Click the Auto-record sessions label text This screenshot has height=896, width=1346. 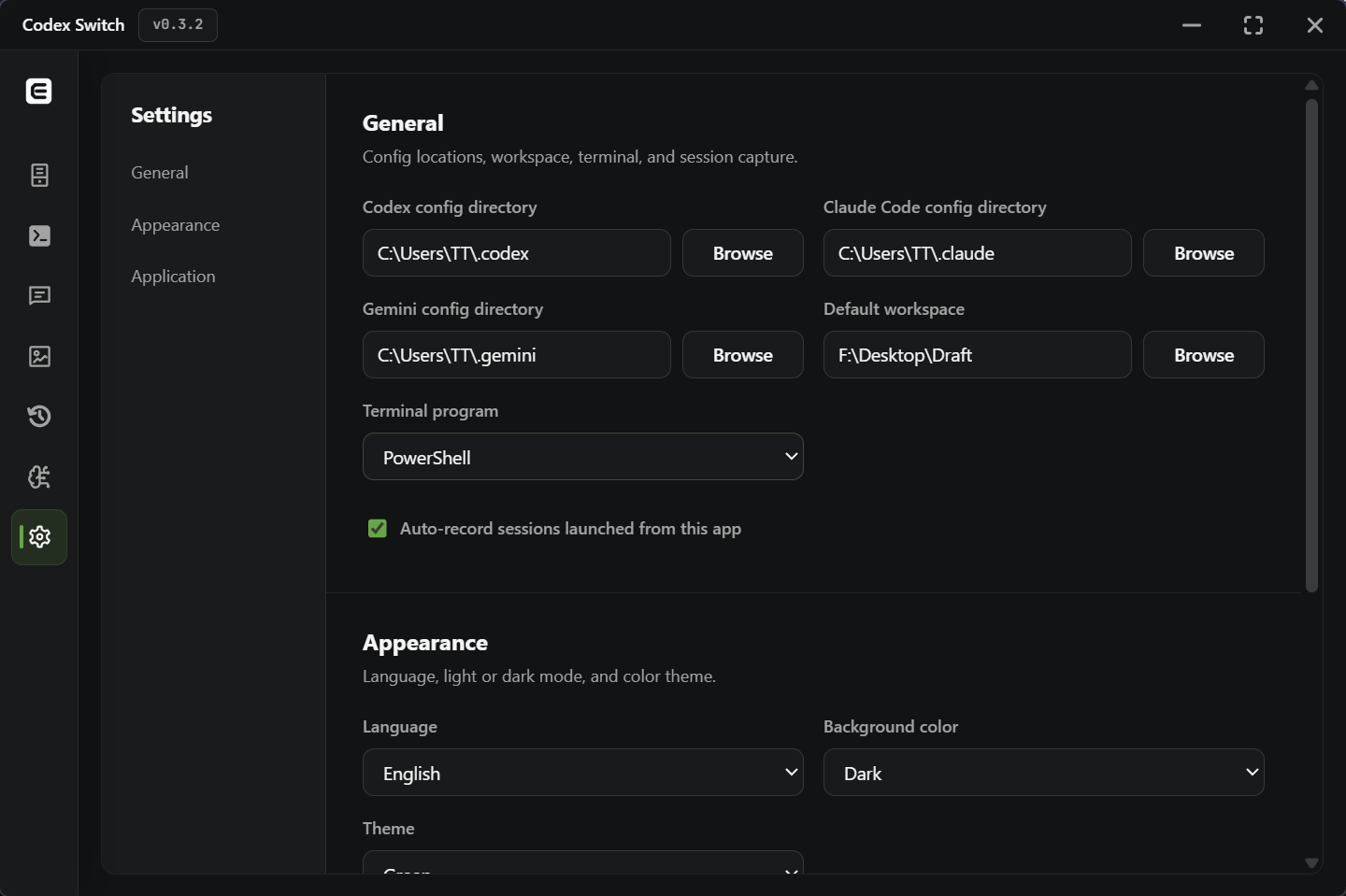pos(570,529)
